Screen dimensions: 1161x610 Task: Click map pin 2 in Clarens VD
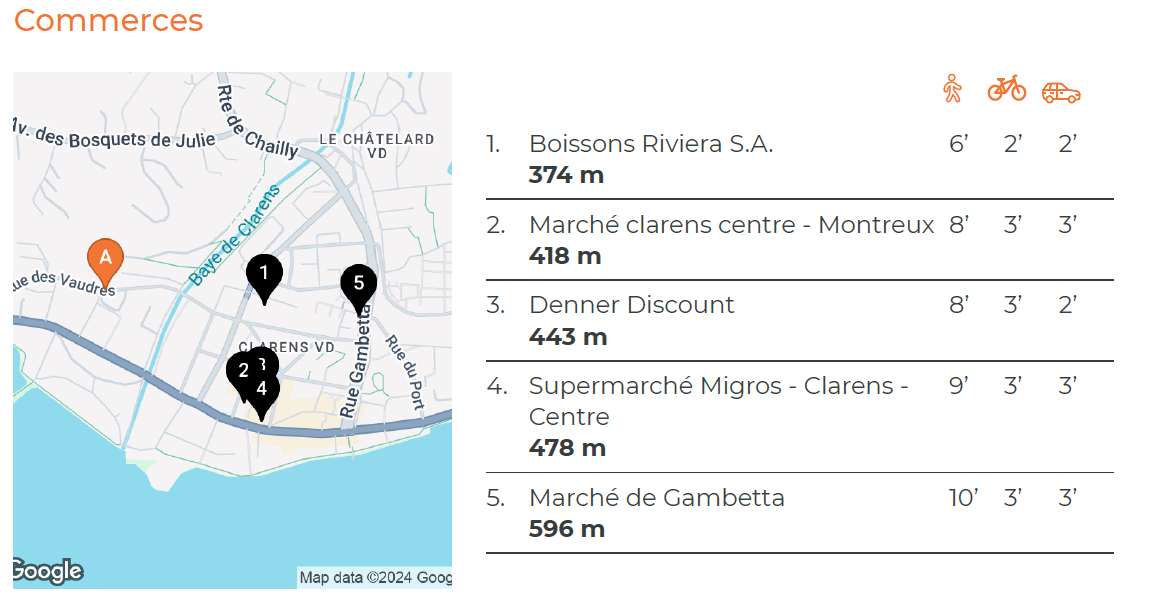click(245, 372)
